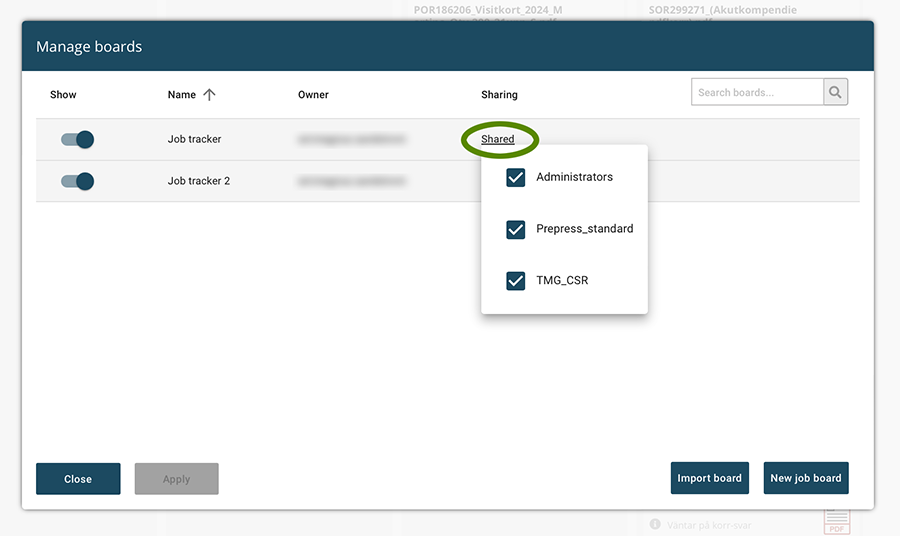The height and width of the screenshot is (536, 900).
Task: Select the Job tracker board name
Action: click(194, 139)
